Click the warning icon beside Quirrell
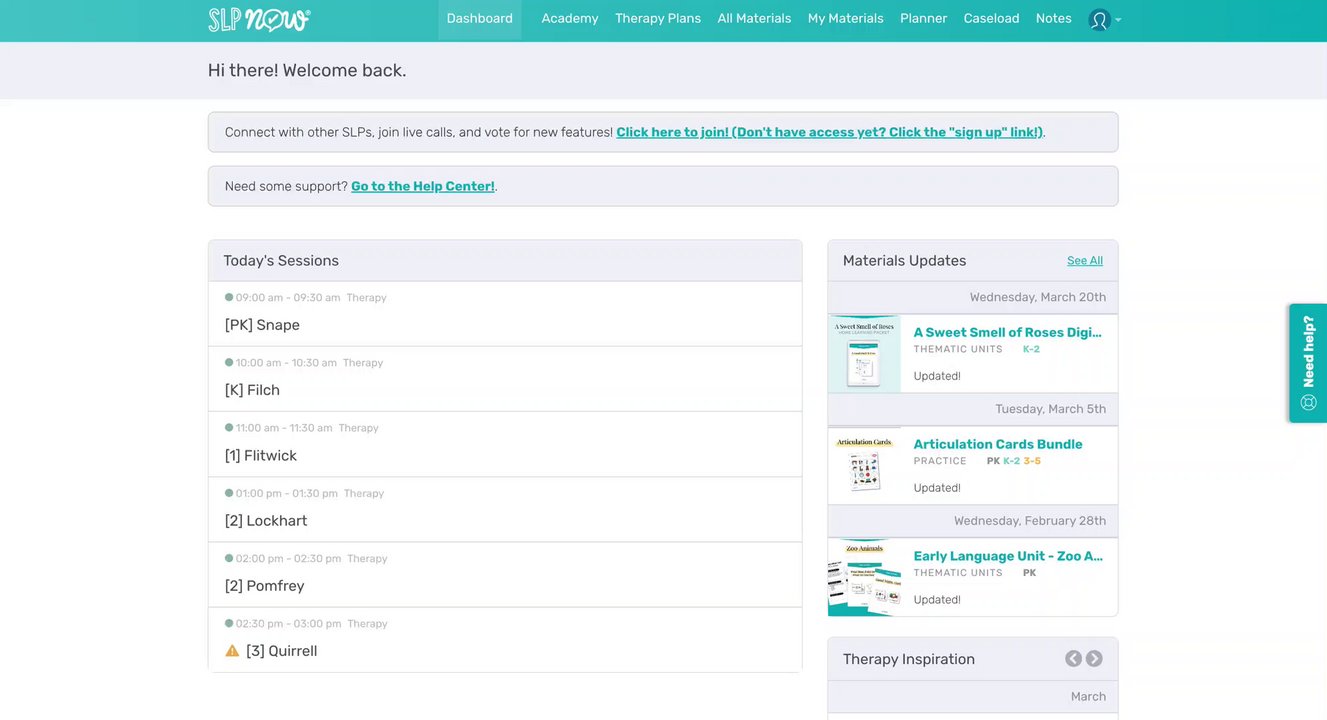1327x720 pixels. (x=232, y=651)
